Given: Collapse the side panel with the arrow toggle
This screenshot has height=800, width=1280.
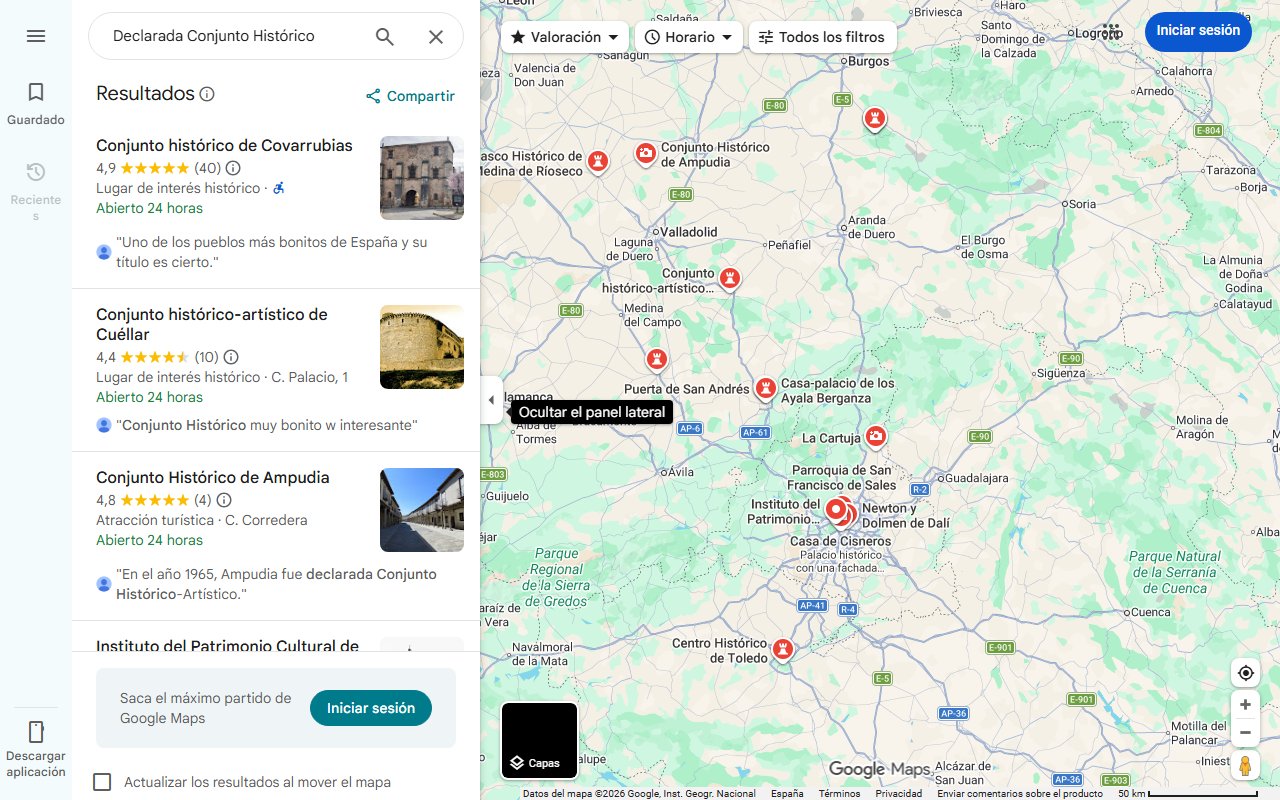Looking at the screenshot, I should pyautogui.click(x=491, y=399).
